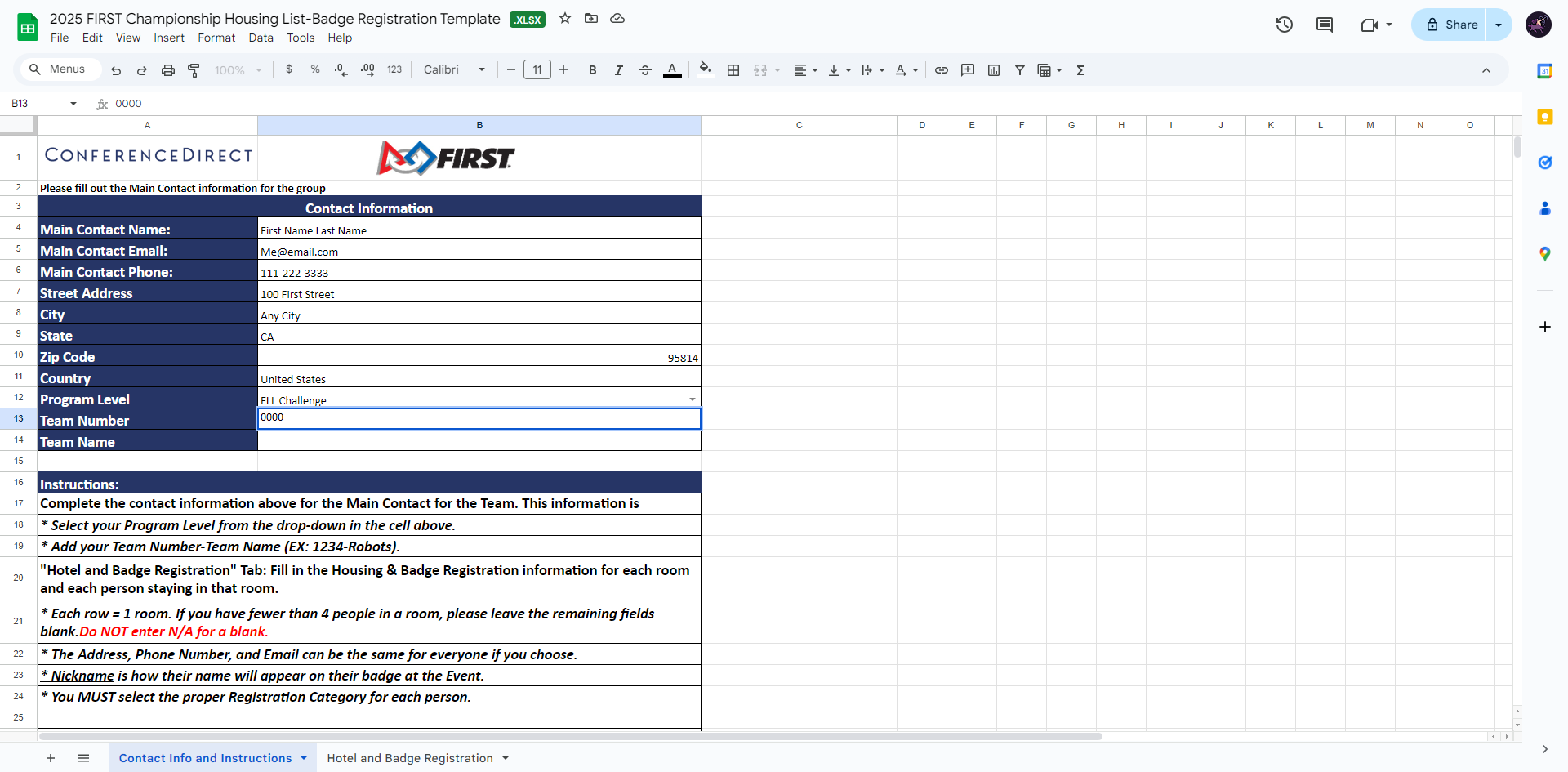Star this document
1568x772 pixels.
pos(565,18)
